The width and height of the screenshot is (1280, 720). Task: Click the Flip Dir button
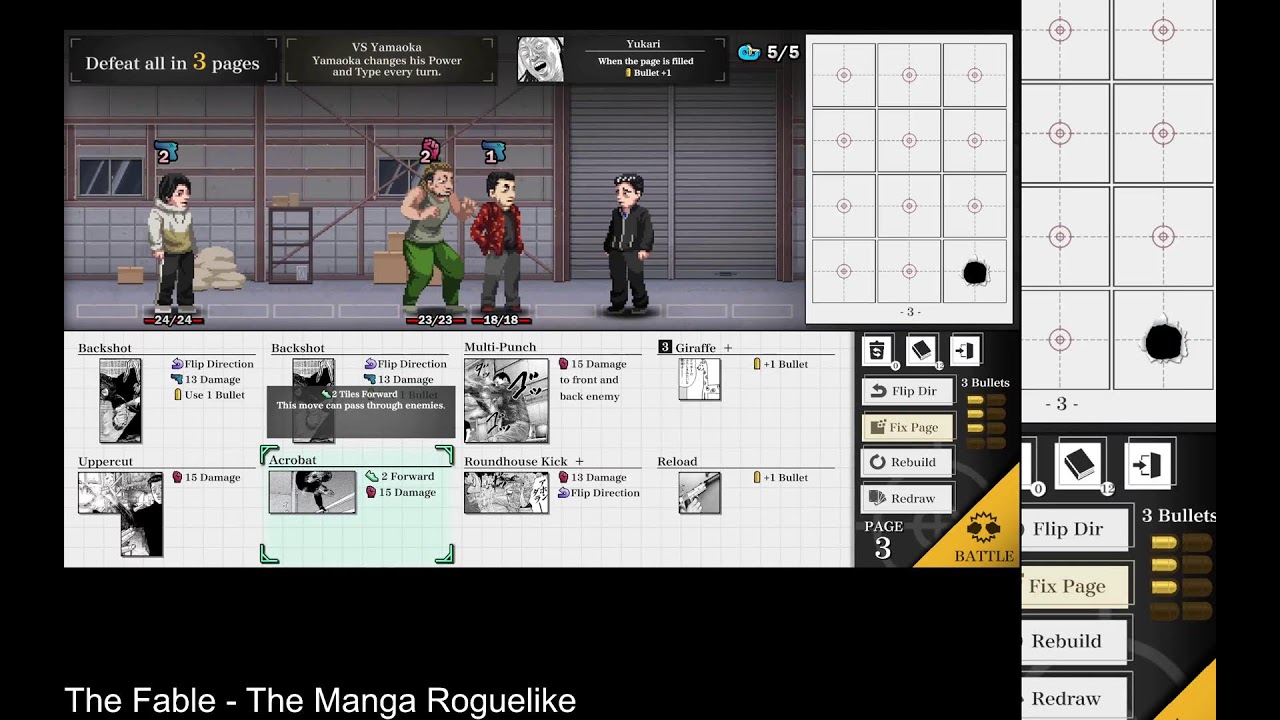click(906, 391)
